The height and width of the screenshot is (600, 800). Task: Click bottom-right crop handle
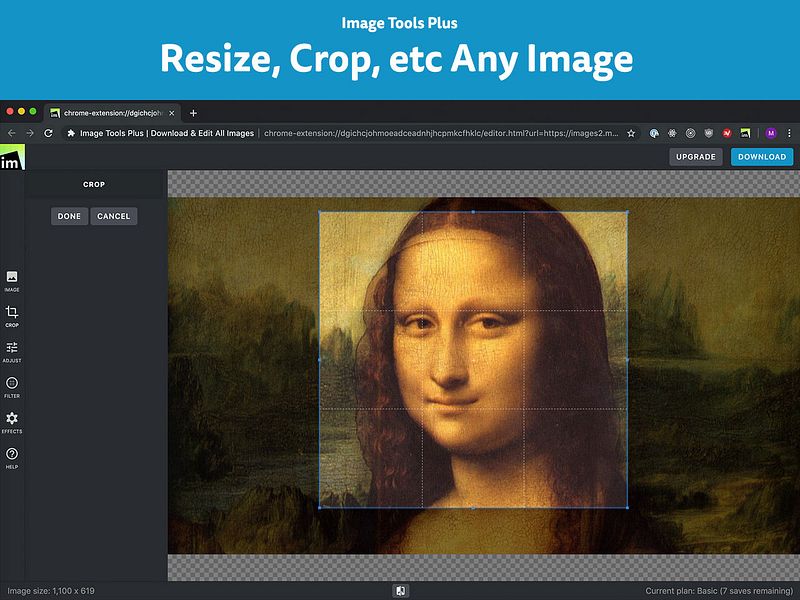627,508
